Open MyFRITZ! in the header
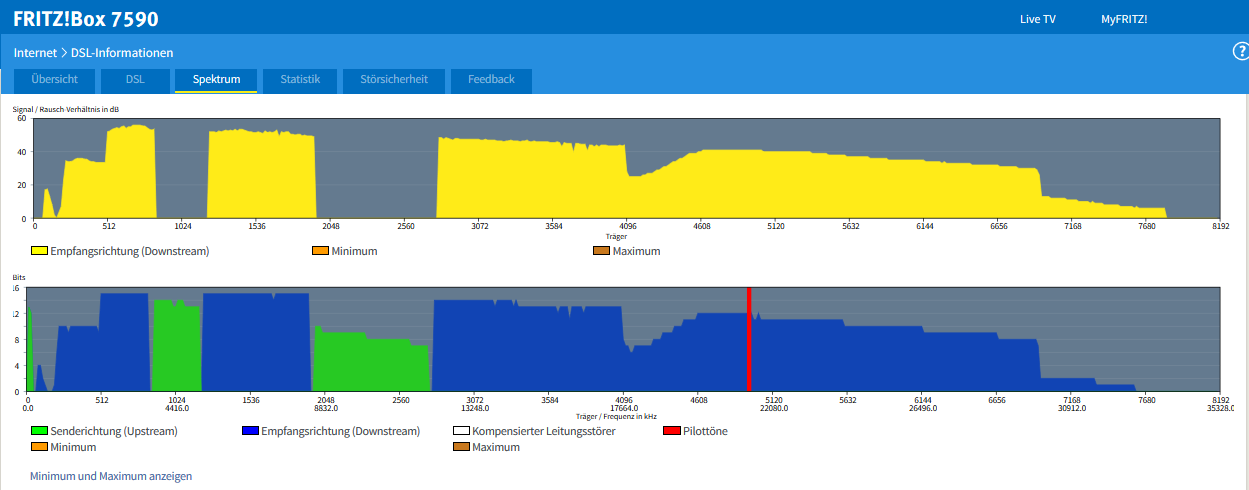Viewport: 1249px width, 490px height. (1124, 19)
